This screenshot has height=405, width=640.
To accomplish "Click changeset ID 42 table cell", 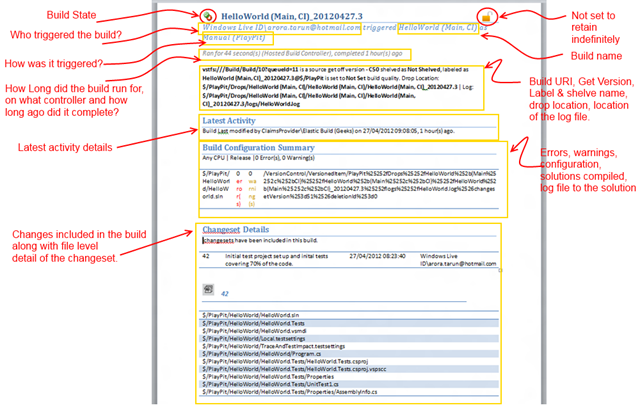I will click(206, 256).
